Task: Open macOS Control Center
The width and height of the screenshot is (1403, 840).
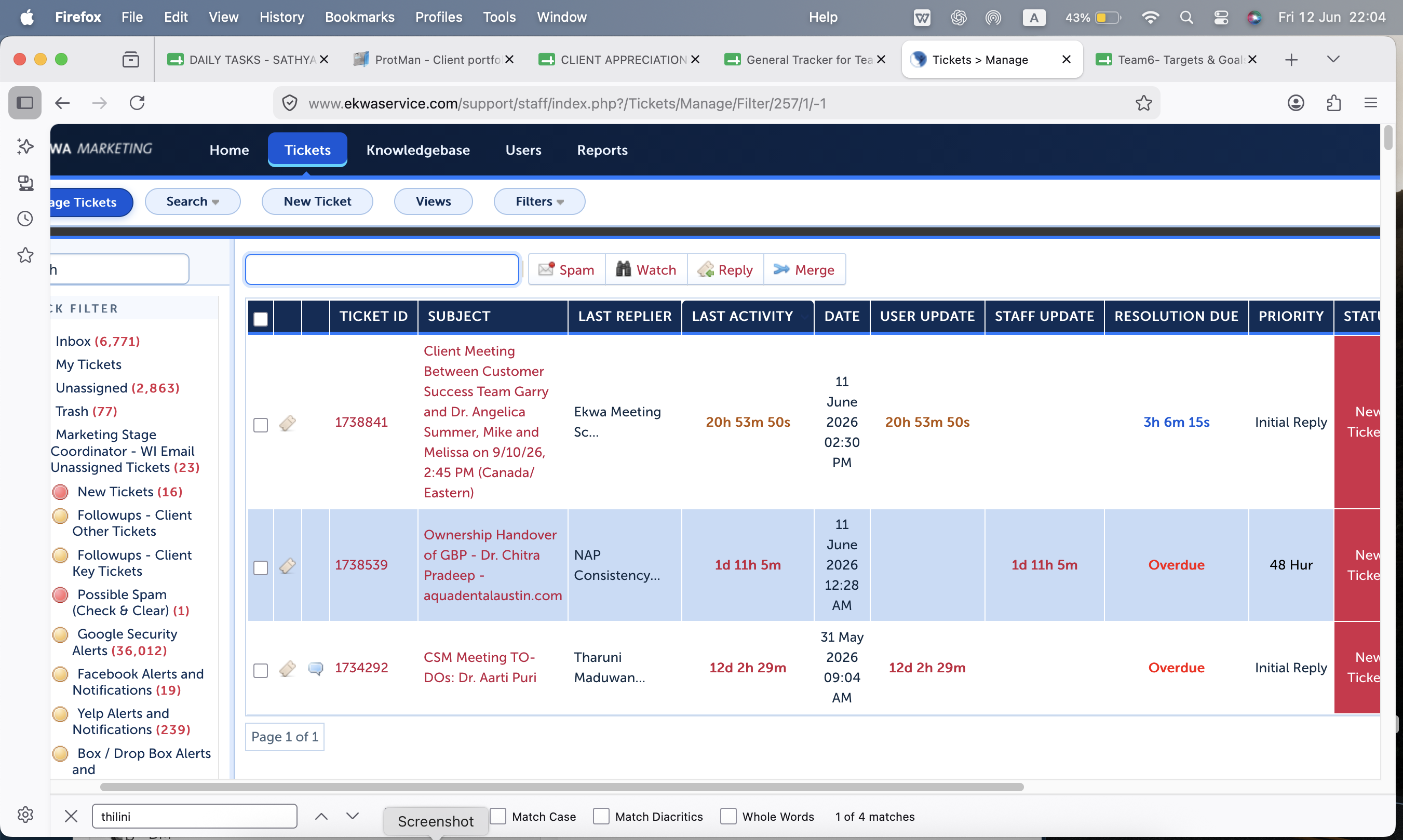Action: pos(1221,17)
